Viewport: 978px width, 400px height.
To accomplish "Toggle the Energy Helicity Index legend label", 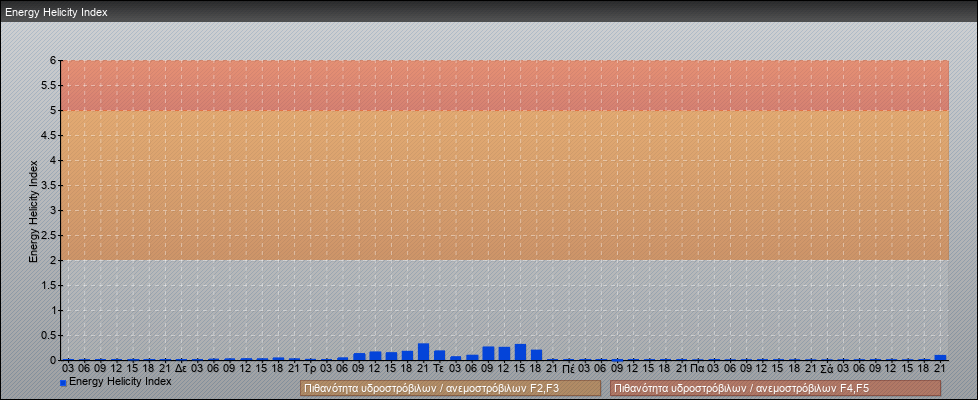I will [x=120, y=381].
